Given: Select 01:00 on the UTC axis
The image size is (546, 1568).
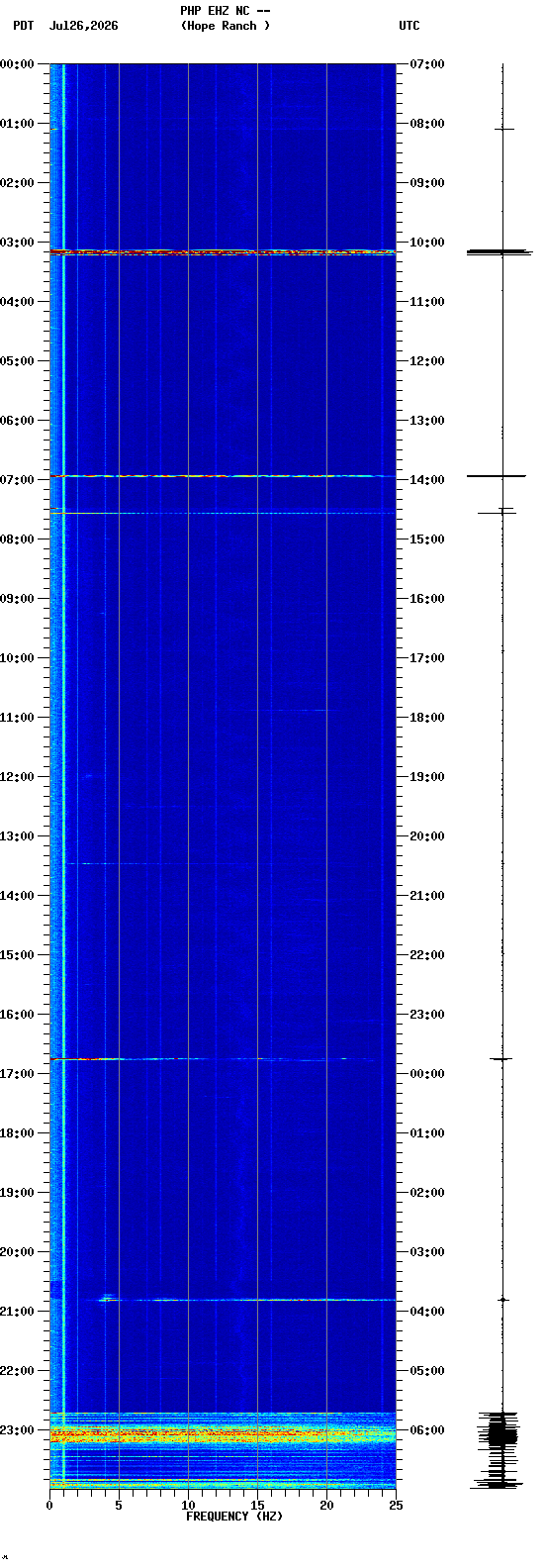Looking at the screenshot, I should pyautogui.click(x=427, y=1133).
